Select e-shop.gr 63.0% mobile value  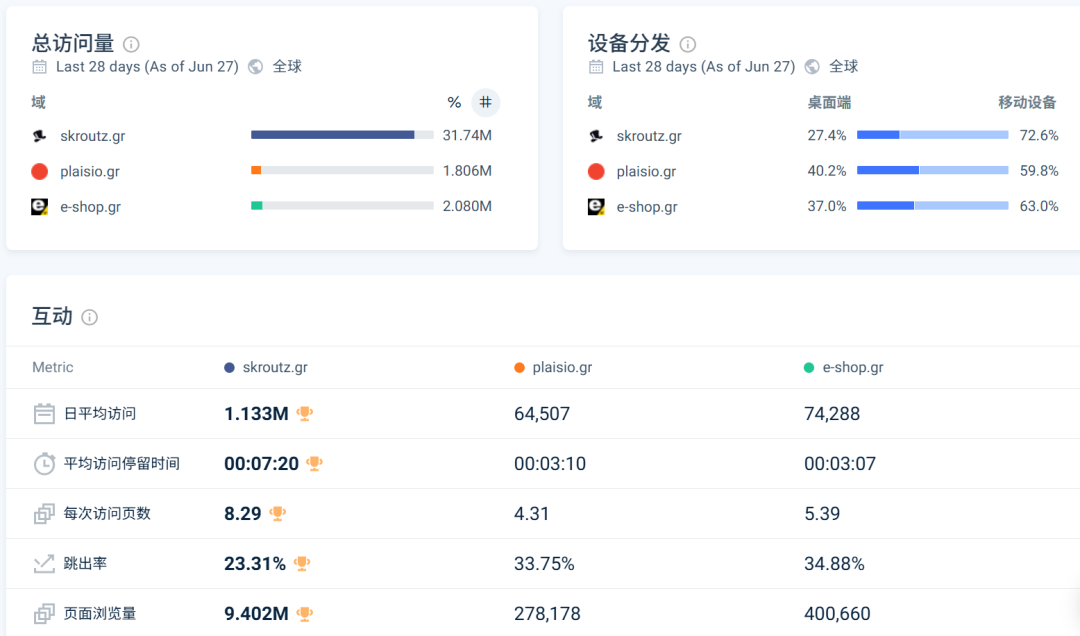coord(1039,205)
